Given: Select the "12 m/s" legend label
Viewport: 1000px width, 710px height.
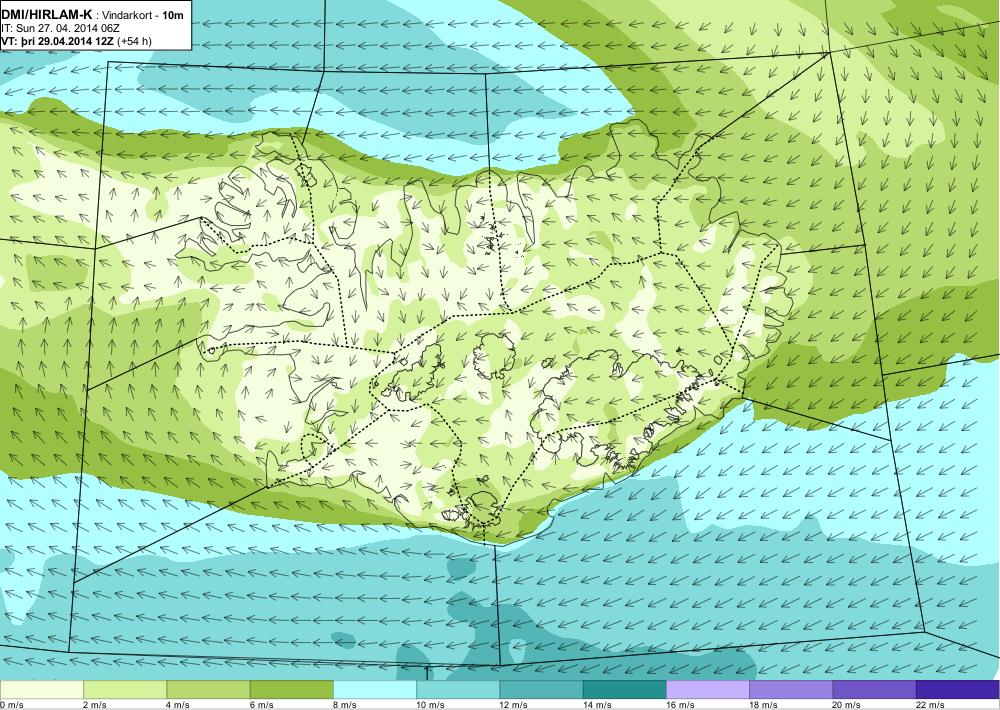Looking at the screenshot, I should [514, 705].
